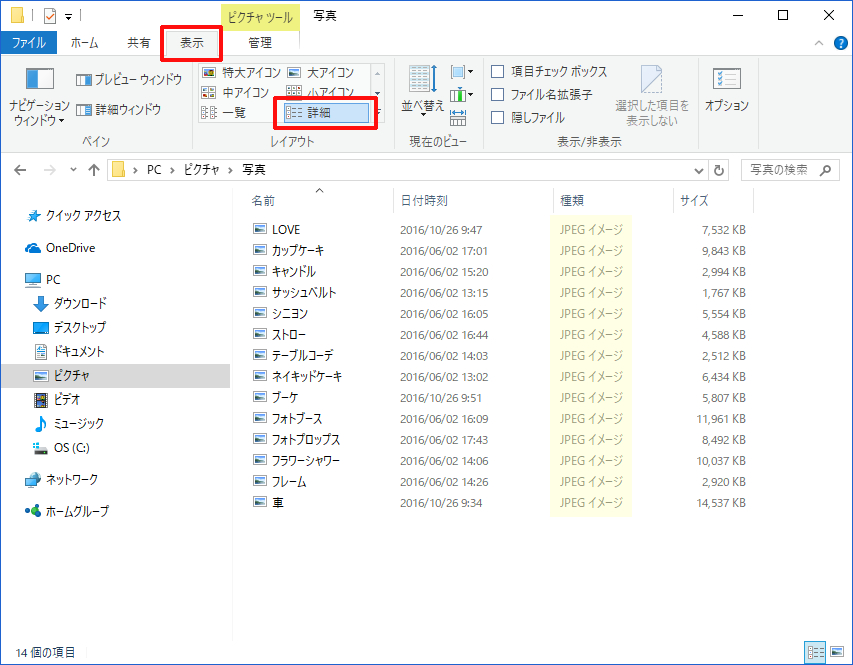Viewport: 853px width, 665px height.
Task: Toggle the Details window pane
Action: 119,110
